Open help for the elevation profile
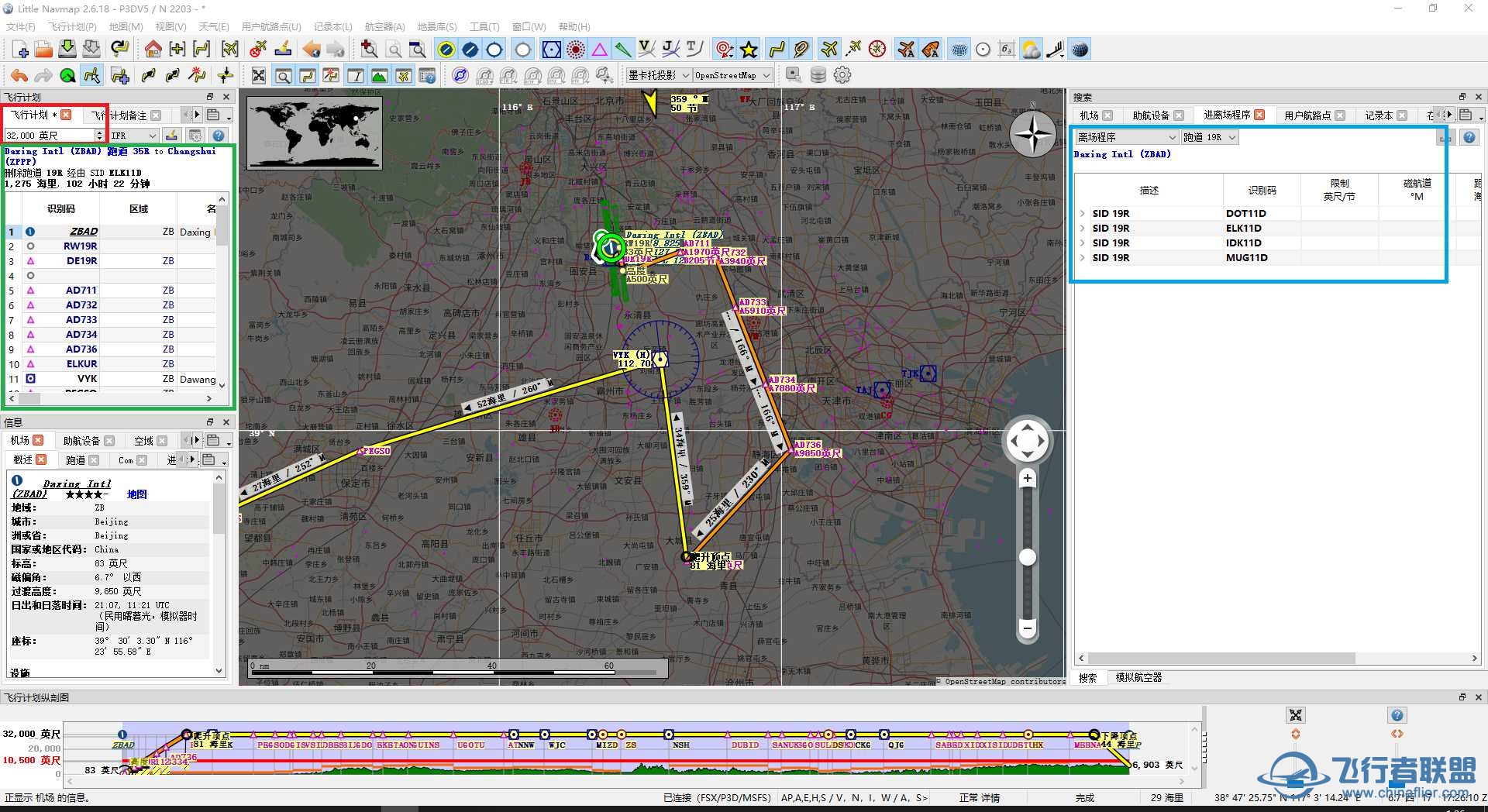Viewport: 1488px width, 812px height. [1397, 715]
